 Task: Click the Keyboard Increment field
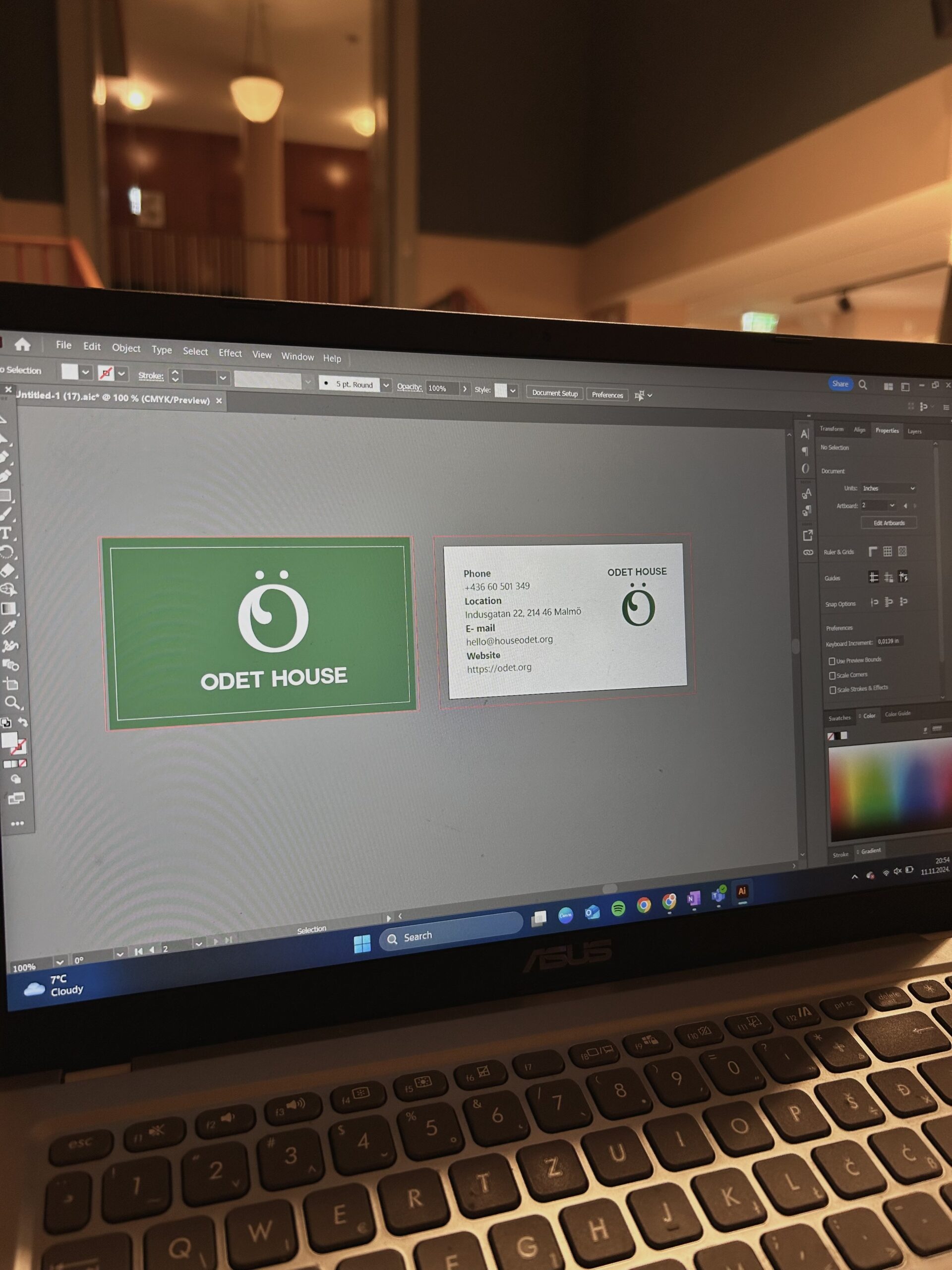[x=890, y=641]
